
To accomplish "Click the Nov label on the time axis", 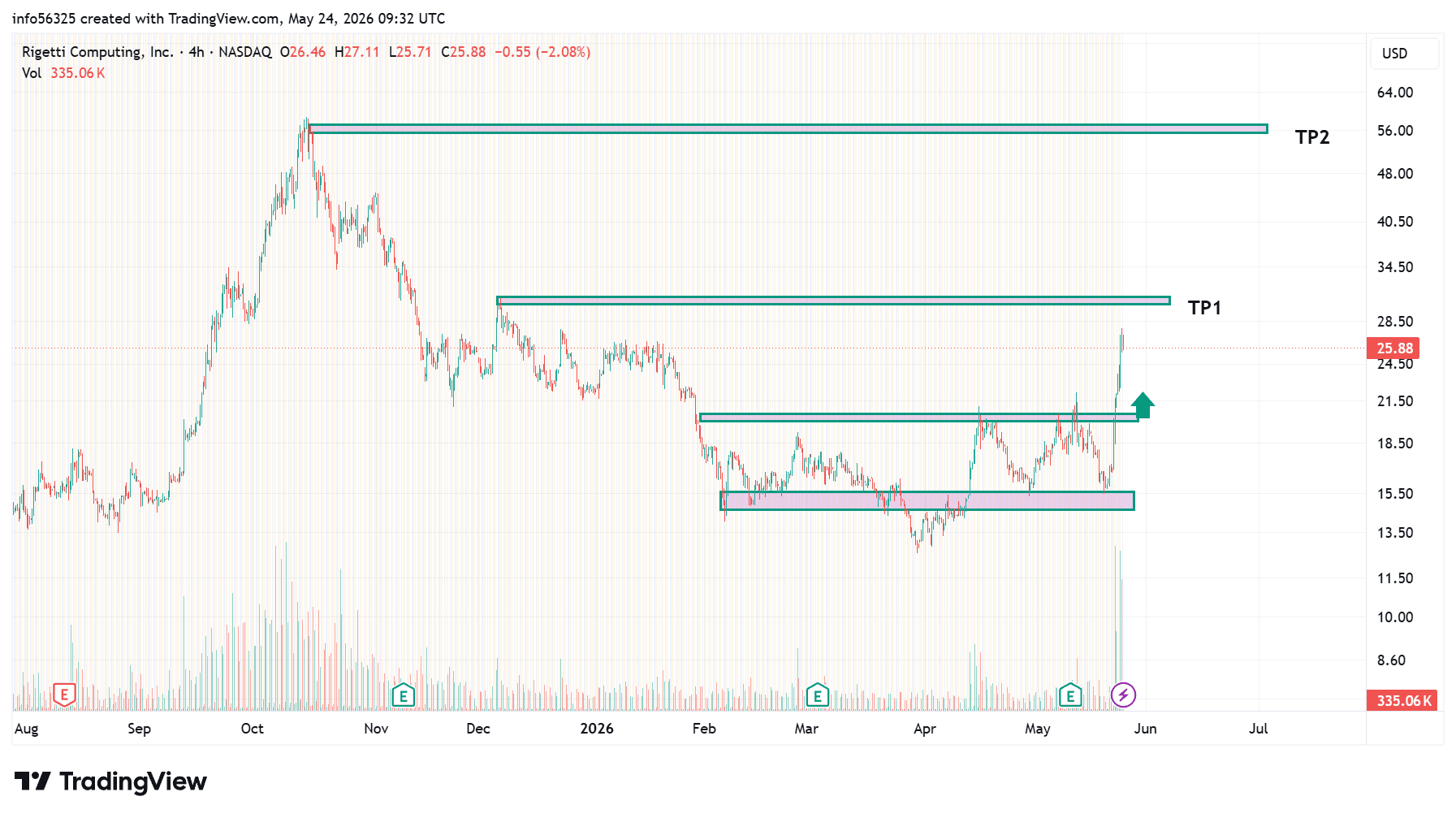I will coord(376,729).
